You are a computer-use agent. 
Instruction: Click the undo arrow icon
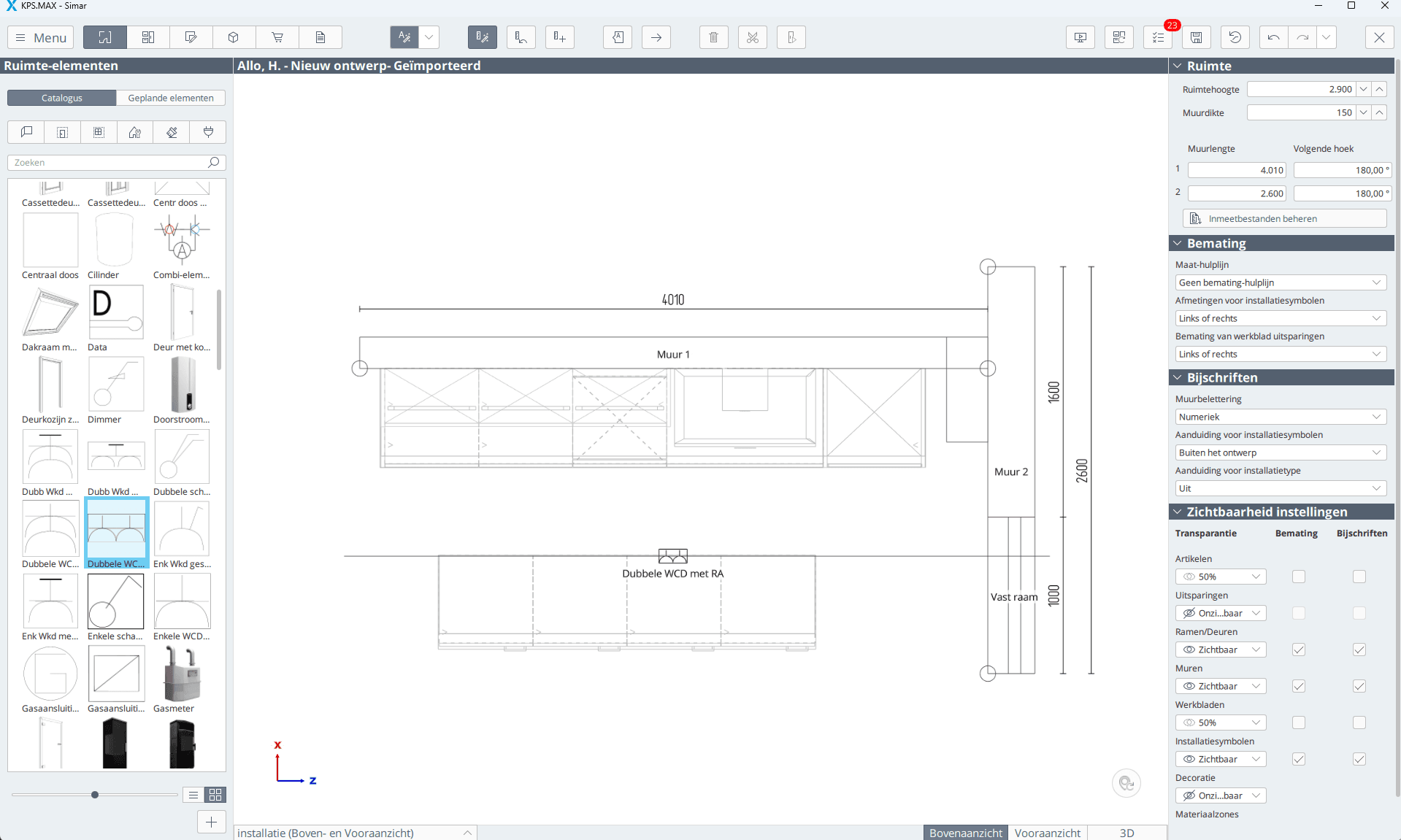[1273, 37]
